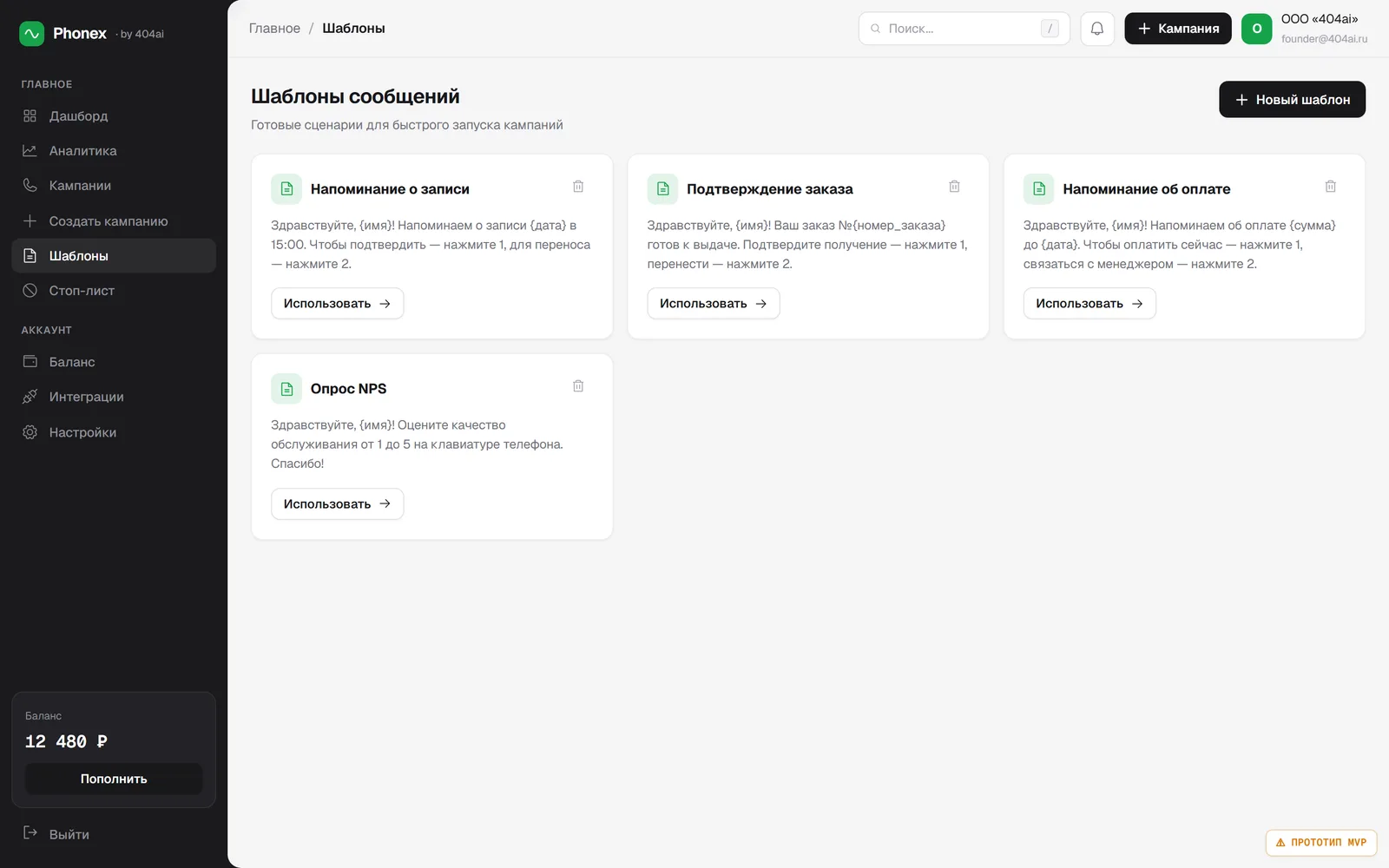Click the Напоминание о записи card title
The width and height of the screenshot is (1389, 868).
coord(390,189)
